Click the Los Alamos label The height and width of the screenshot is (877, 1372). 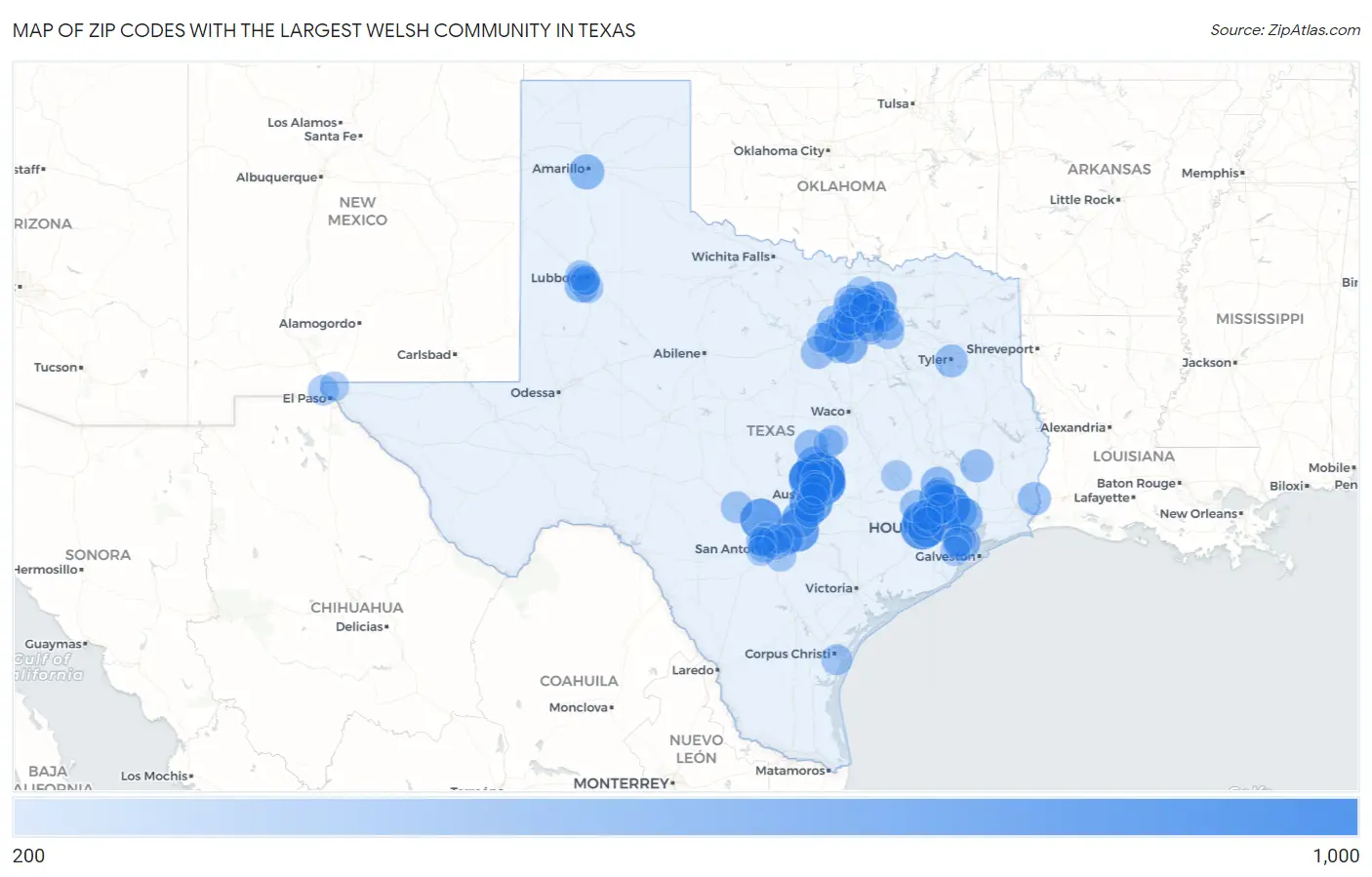click(x=303, y=123)
